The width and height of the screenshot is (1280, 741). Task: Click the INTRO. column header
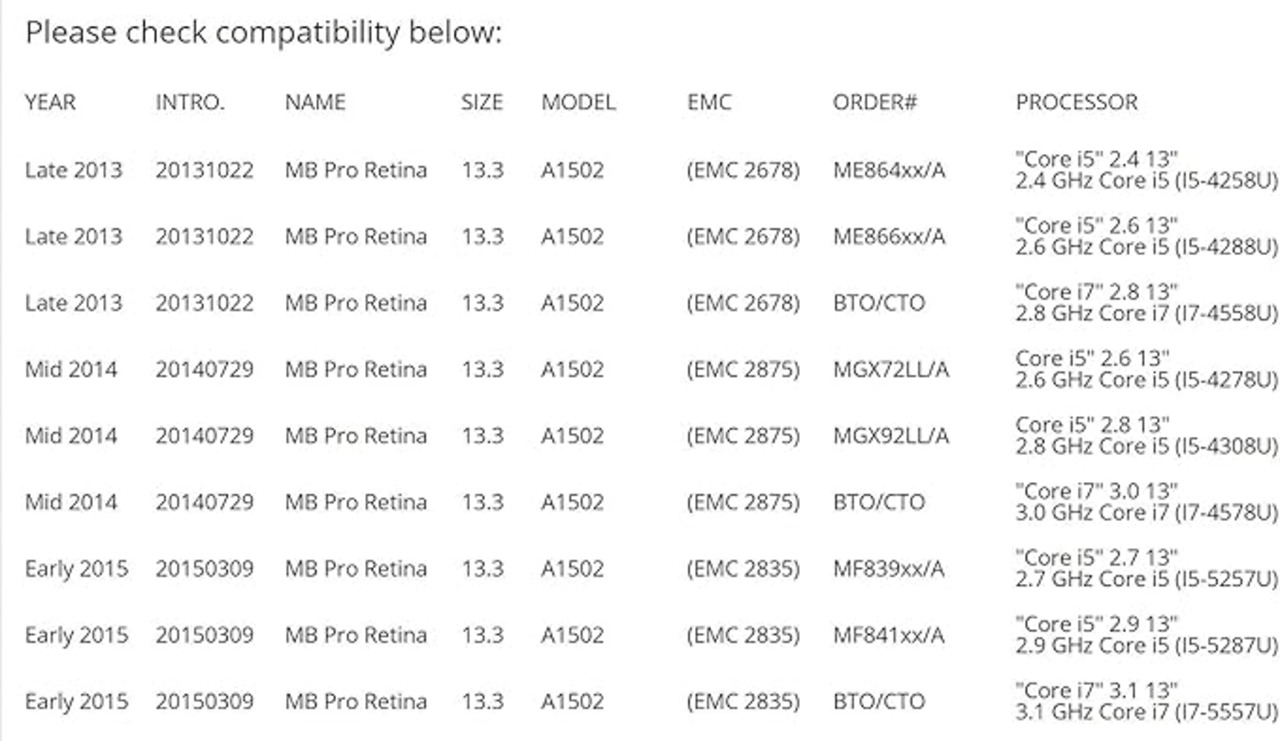click(190, 102)
